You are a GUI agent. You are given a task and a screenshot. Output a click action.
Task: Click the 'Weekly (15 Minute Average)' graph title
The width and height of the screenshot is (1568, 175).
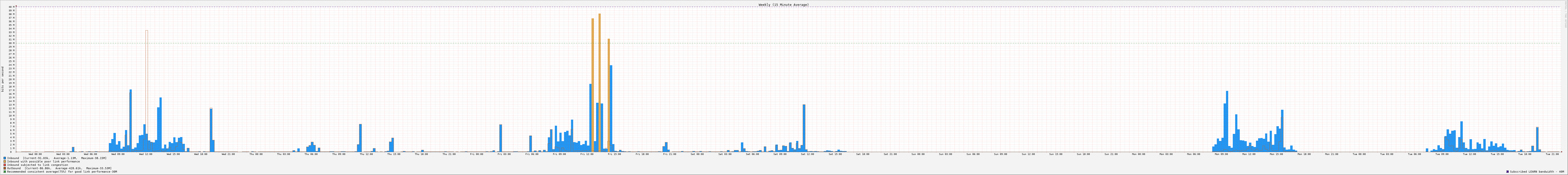[x=783, y=4]
